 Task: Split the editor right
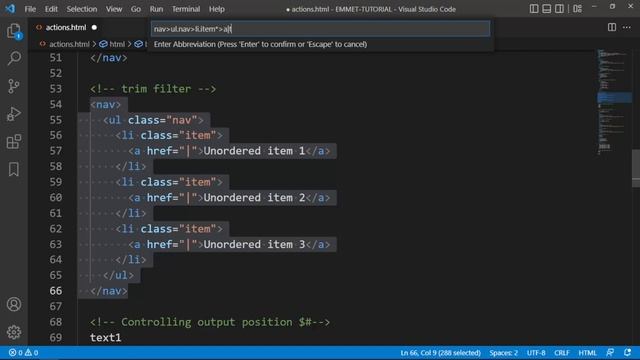point(611,27)
